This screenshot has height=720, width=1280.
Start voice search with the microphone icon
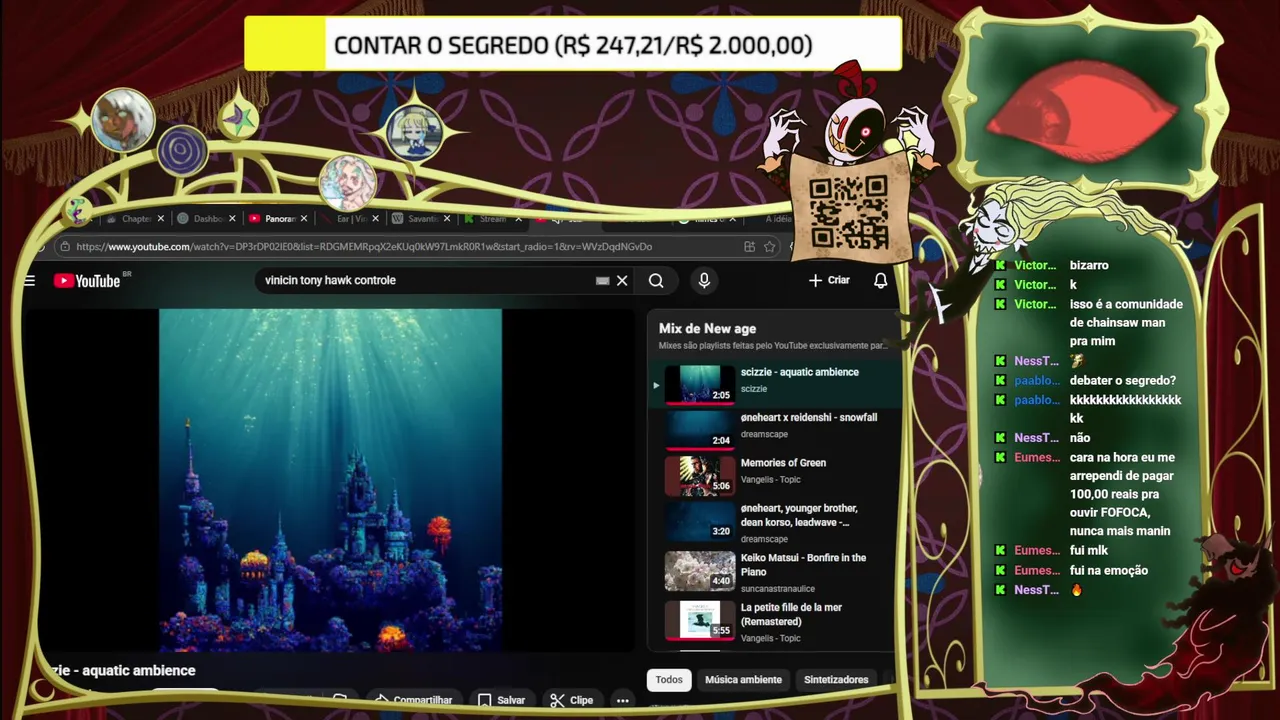click(704, 281)
